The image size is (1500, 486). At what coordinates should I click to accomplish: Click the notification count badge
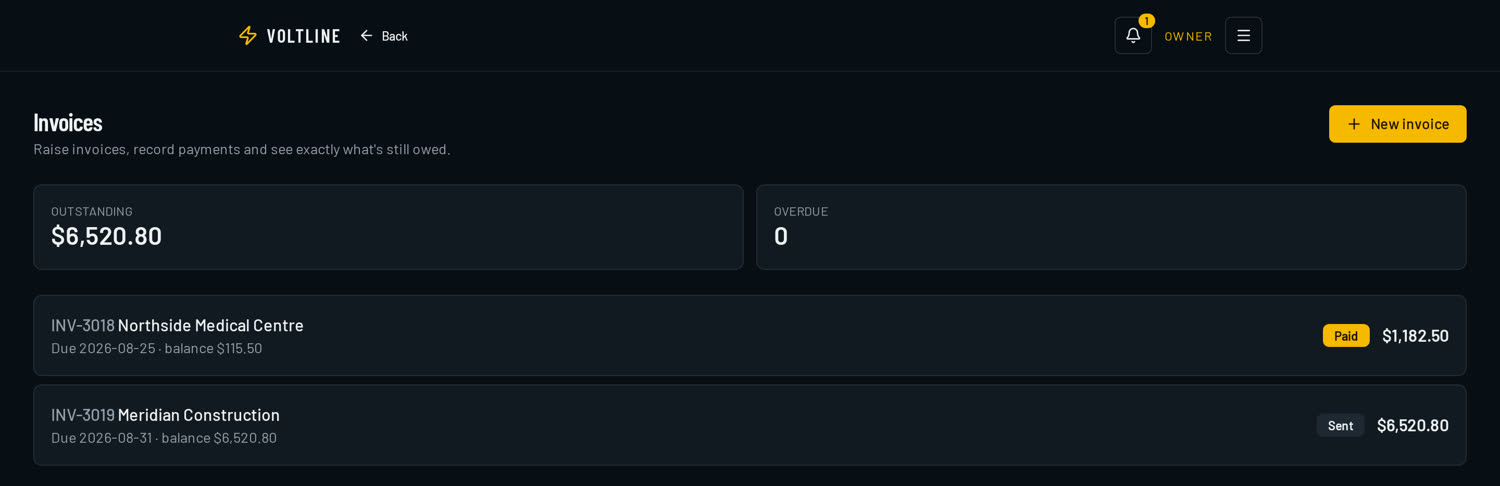point(1146,21)
